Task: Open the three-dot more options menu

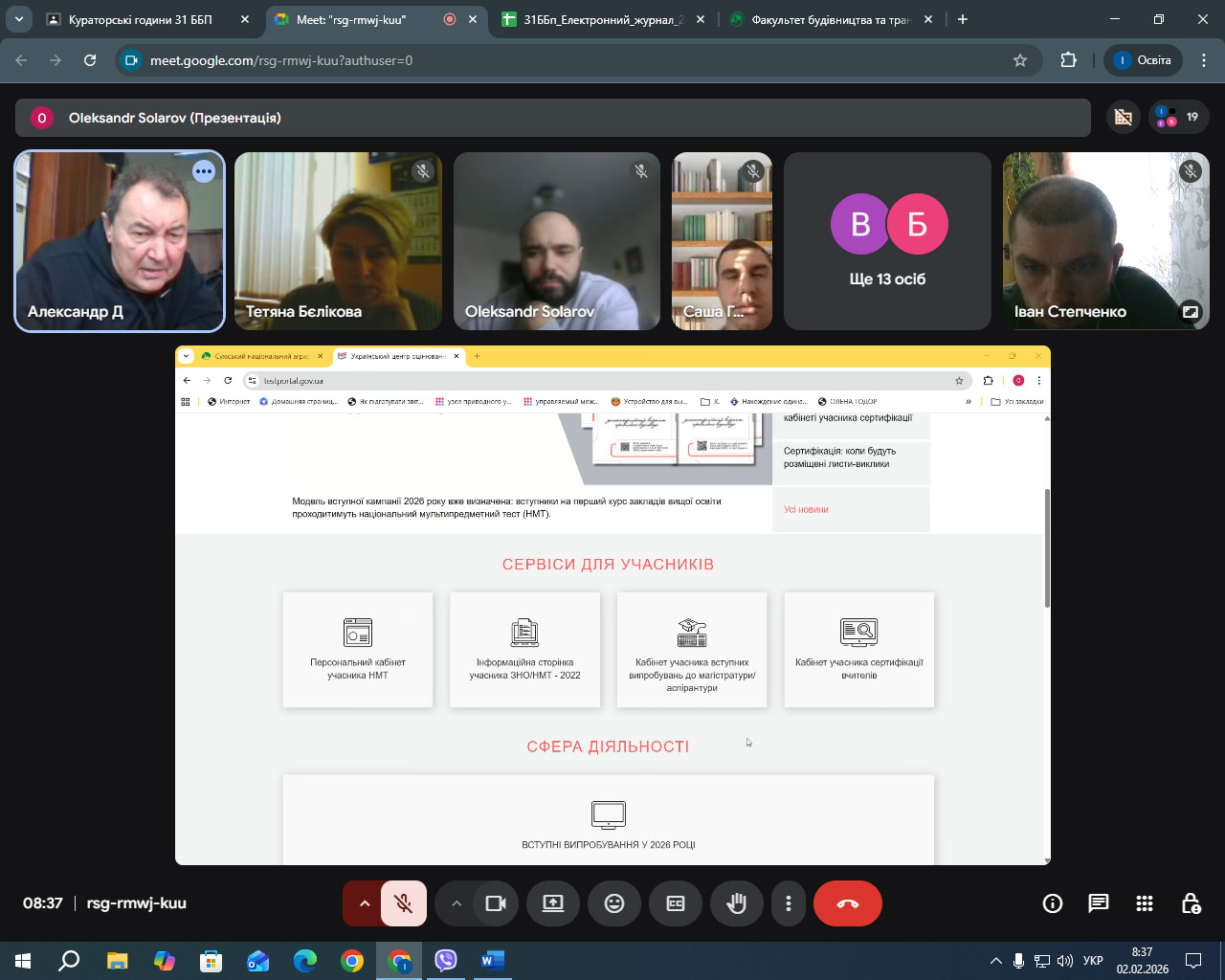Action: click(x=788, y=903)
